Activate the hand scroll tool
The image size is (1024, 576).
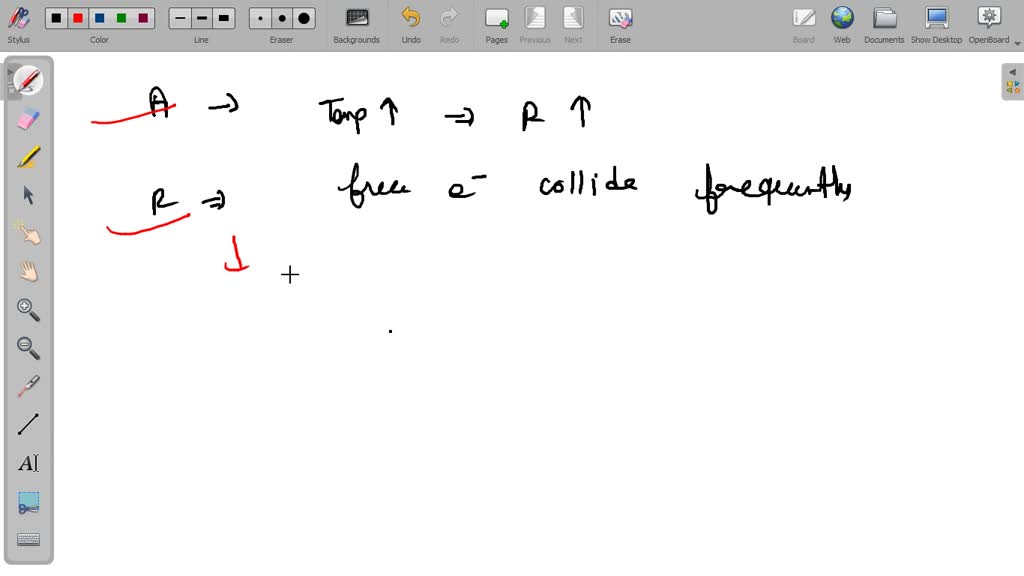tap(27, 270)
